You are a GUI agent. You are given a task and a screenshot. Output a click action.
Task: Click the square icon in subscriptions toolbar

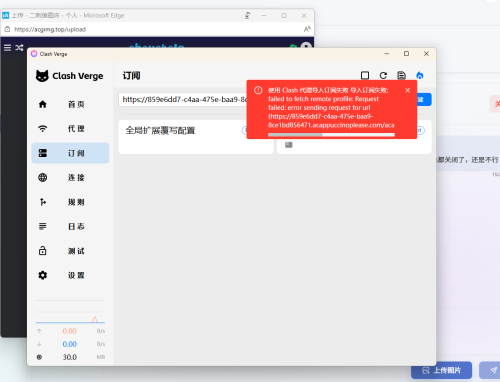pyautogui.click(x=365, y=75)
